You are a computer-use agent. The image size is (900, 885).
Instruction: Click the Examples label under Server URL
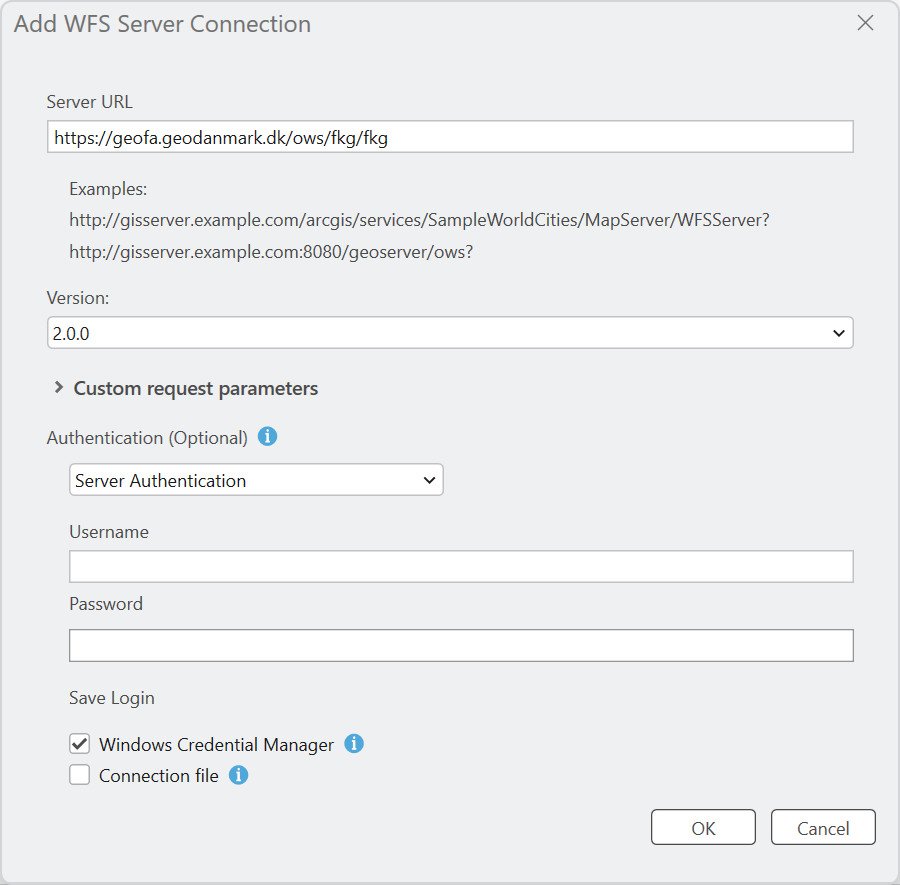(108, 189)
